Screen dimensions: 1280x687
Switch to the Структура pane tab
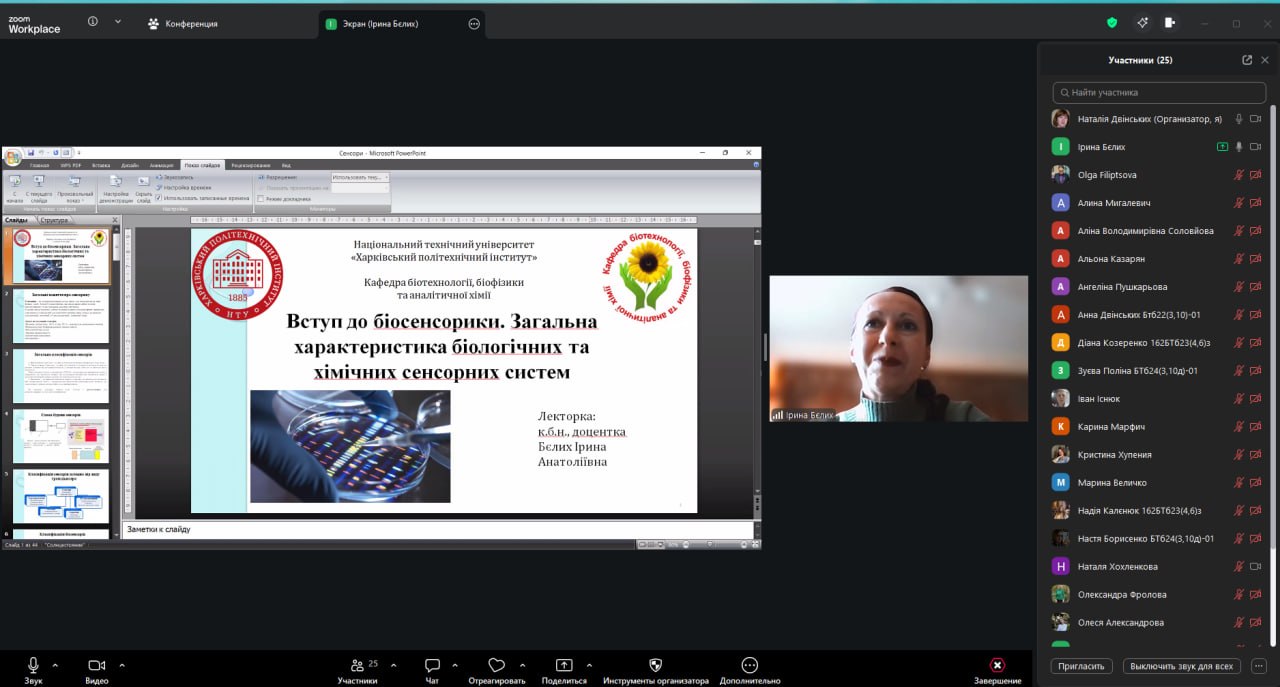click(x=55, y=220)
